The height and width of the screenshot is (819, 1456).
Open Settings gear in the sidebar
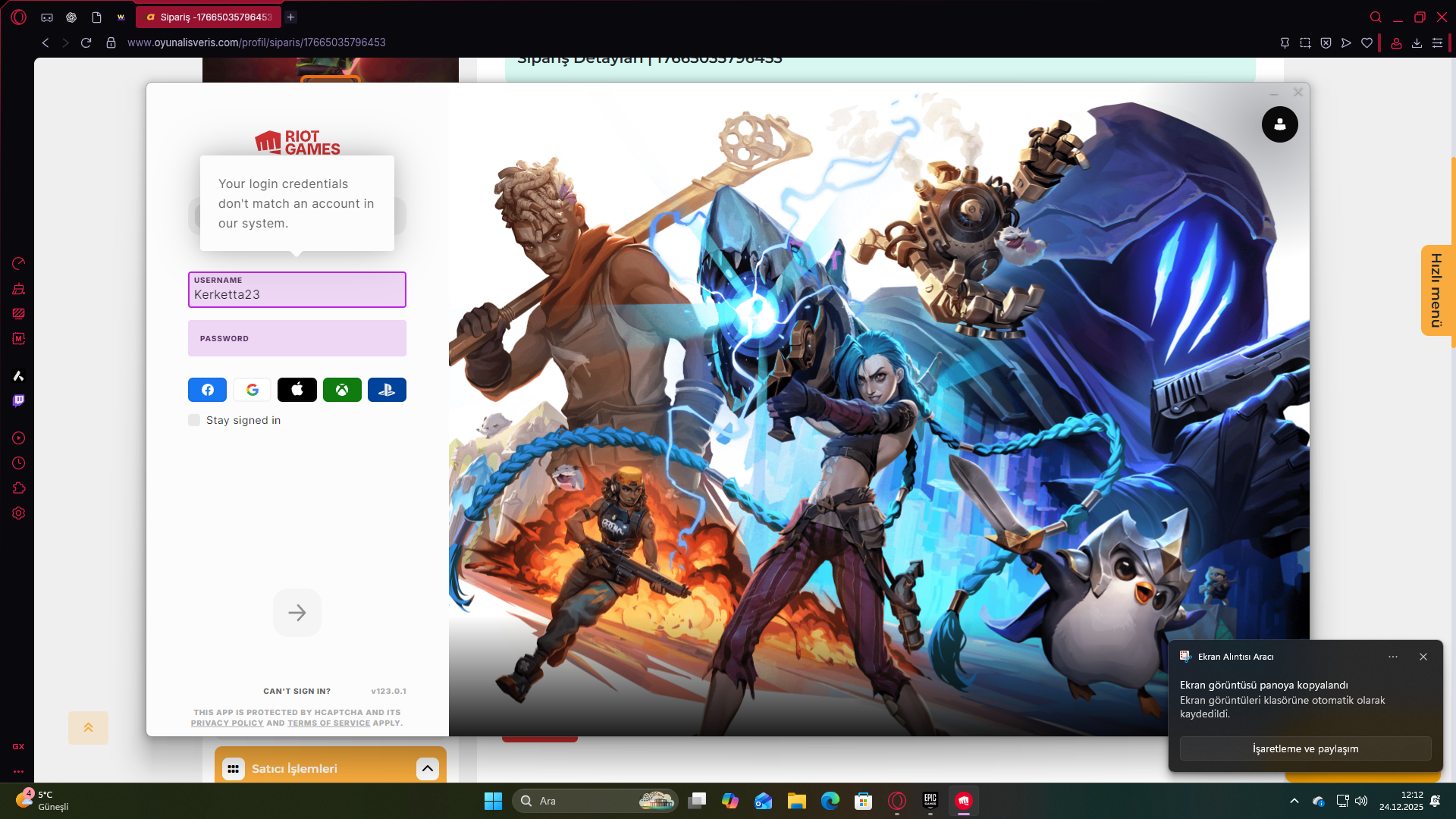(x=19, y=513)
